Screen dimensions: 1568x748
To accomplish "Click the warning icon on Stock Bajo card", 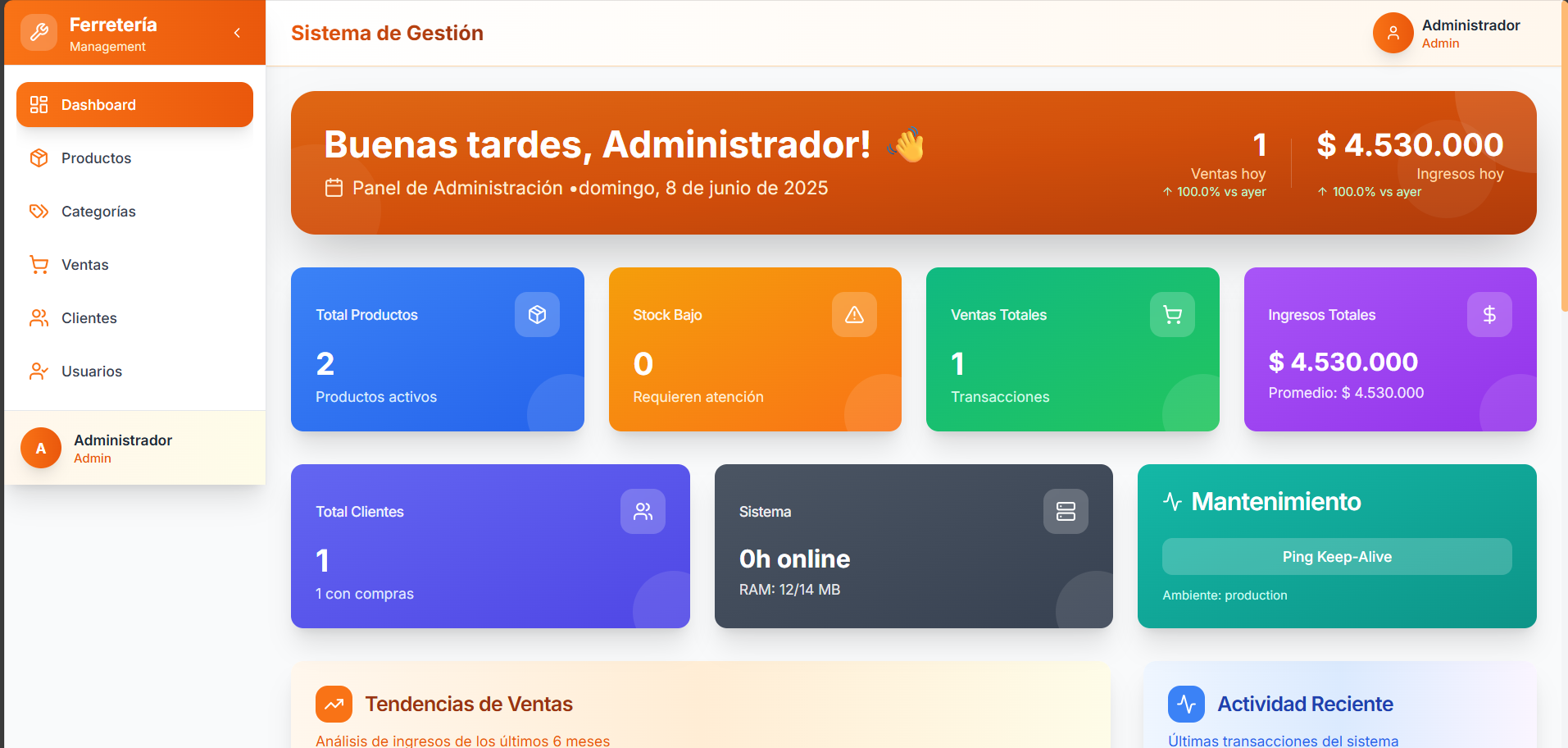I will [854, 314].
